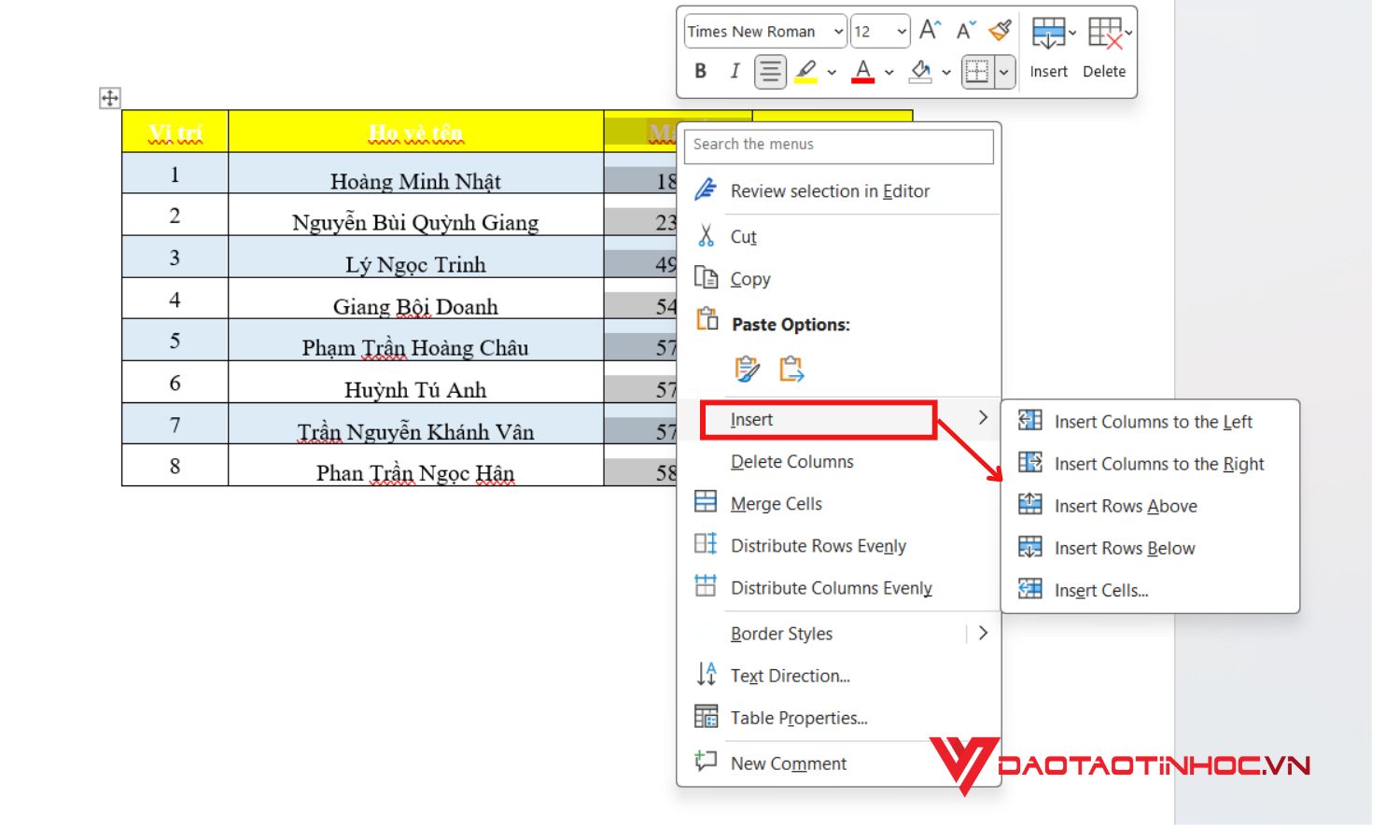
Task: Click position cell '5' in the table
Action: [175, 341]
